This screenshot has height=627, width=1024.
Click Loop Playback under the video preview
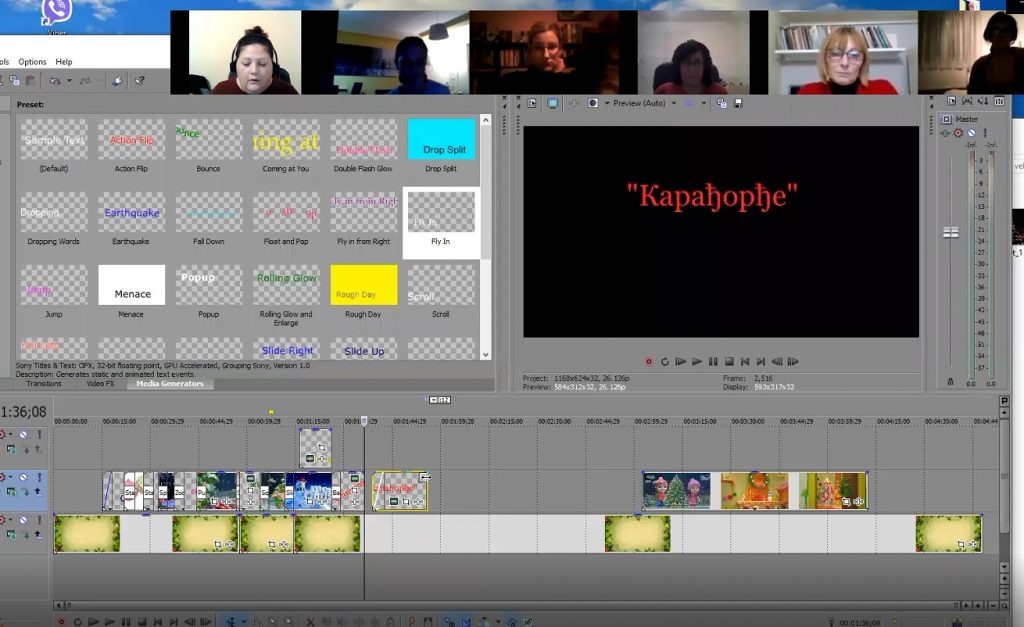(x=665, y=361)
